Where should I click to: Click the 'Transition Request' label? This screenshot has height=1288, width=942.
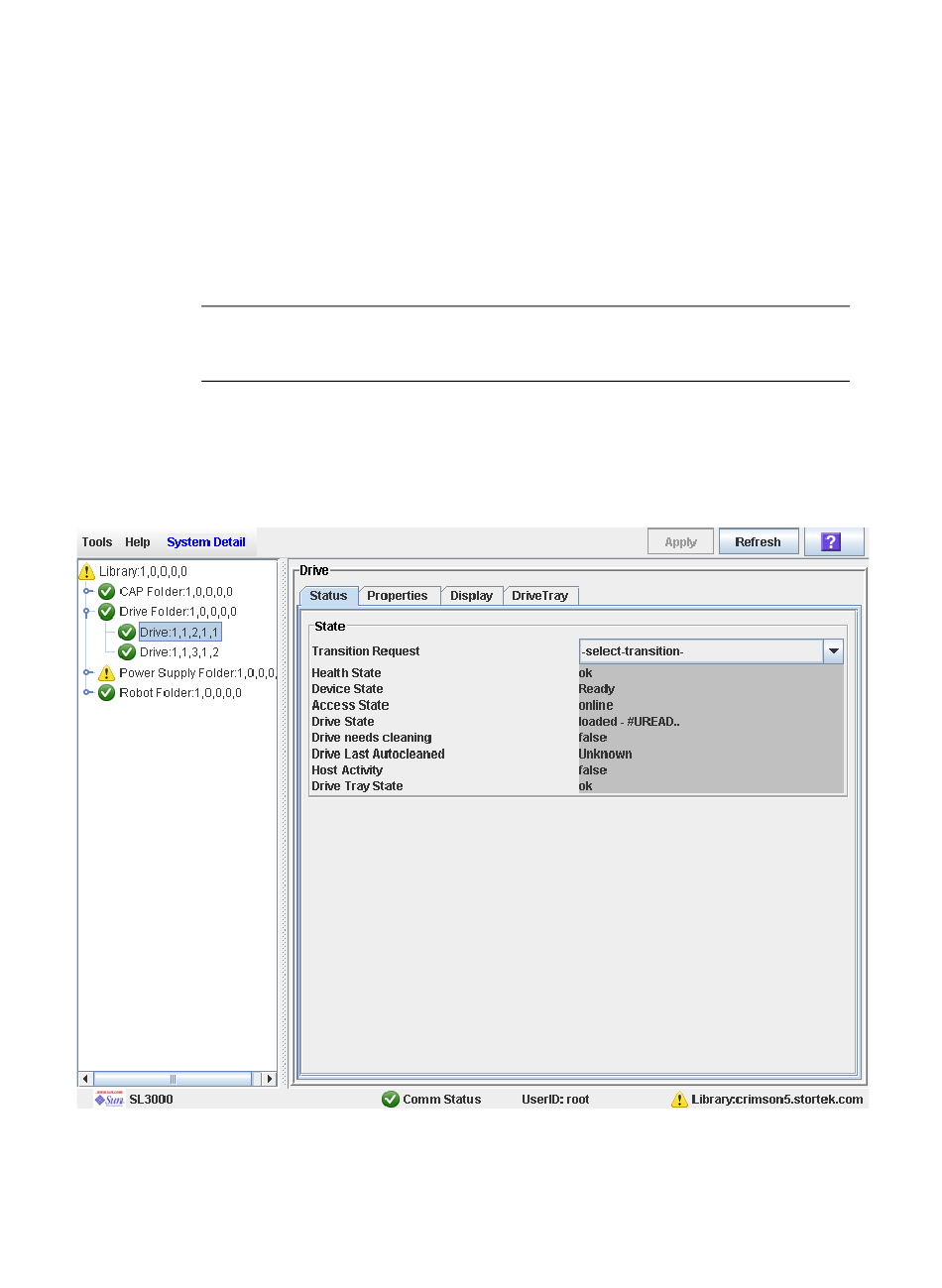(366, 651)
